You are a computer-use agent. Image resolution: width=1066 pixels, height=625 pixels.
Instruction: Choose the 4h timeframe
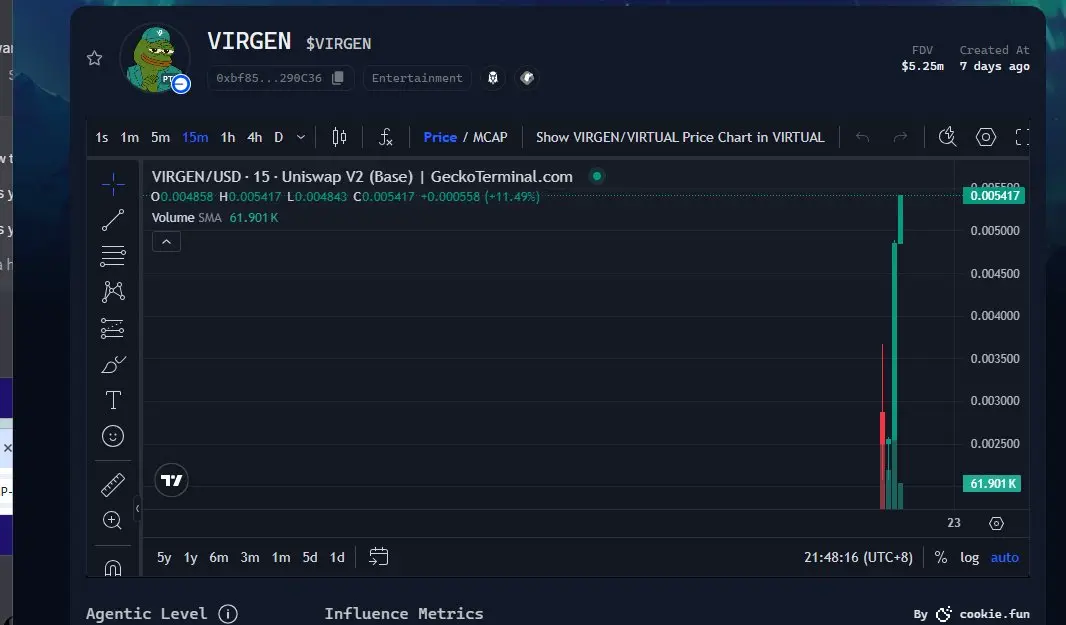coord(254,137)
